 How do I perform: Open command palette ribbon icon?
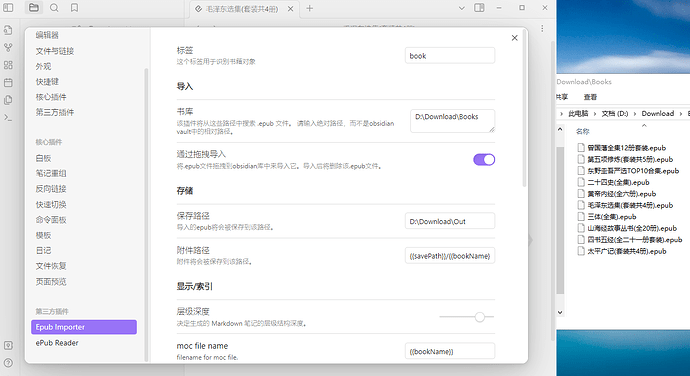pyautogui.click(x=8, y=118)
